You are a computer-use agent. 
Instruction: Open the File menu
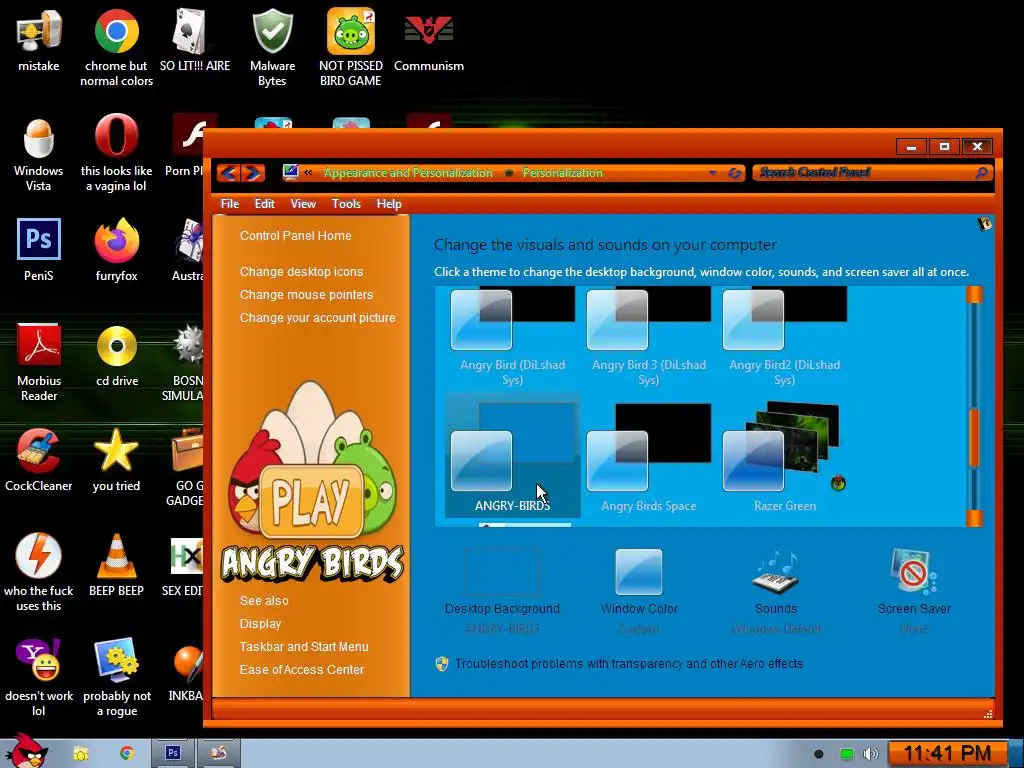pos(230,204)
